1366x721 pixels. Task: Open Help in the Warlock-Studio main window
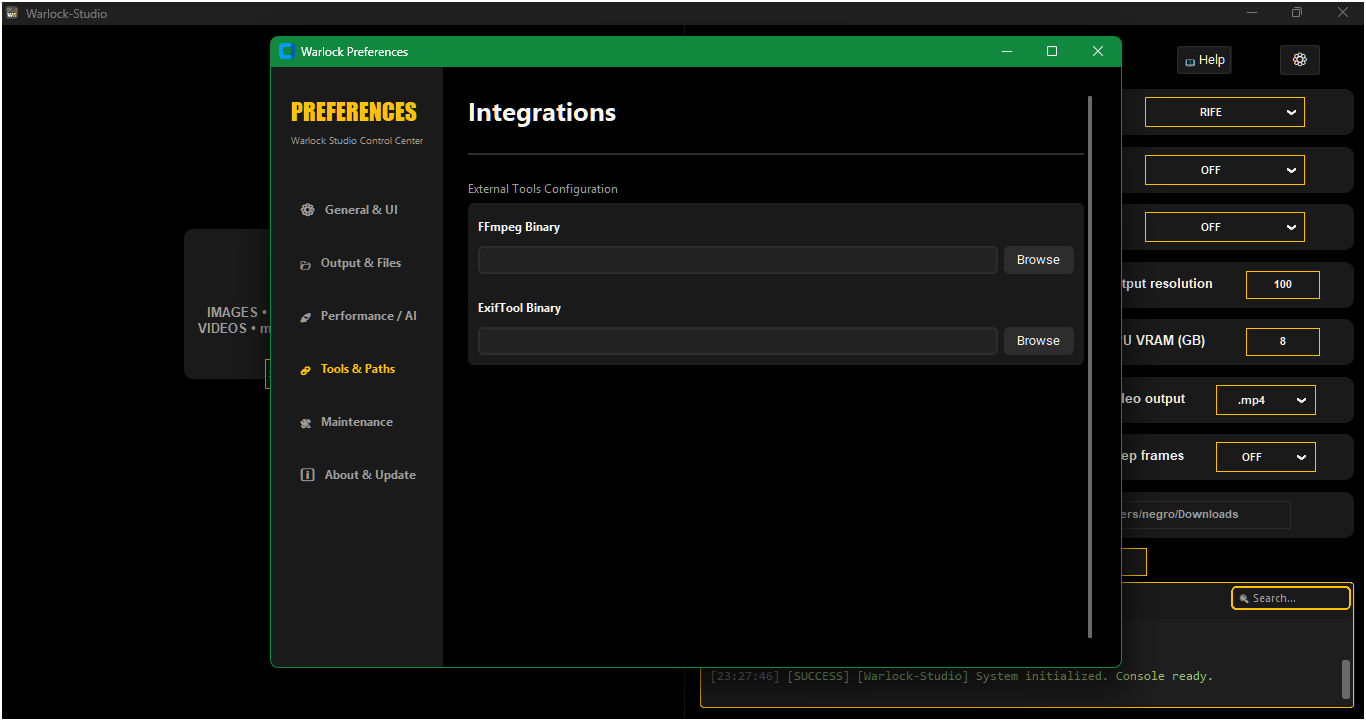click(x=1204, y=60)
